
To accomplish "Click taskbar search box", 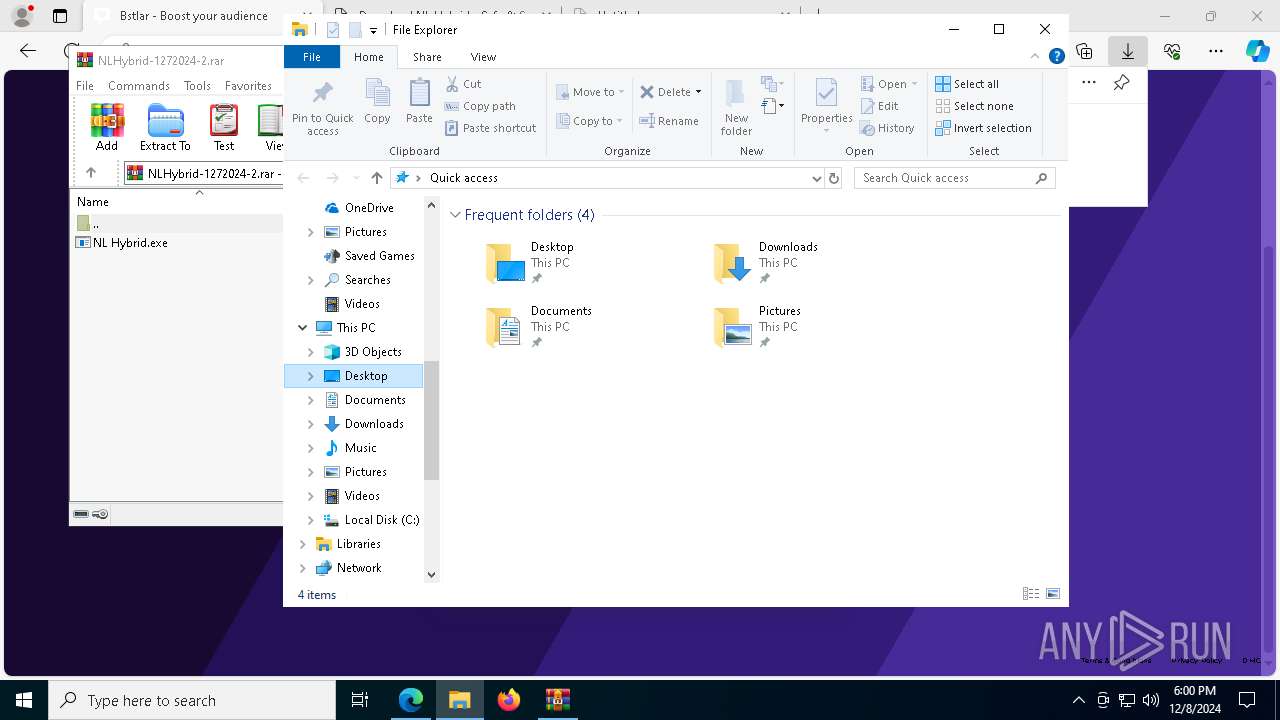I will coord(192,700).
